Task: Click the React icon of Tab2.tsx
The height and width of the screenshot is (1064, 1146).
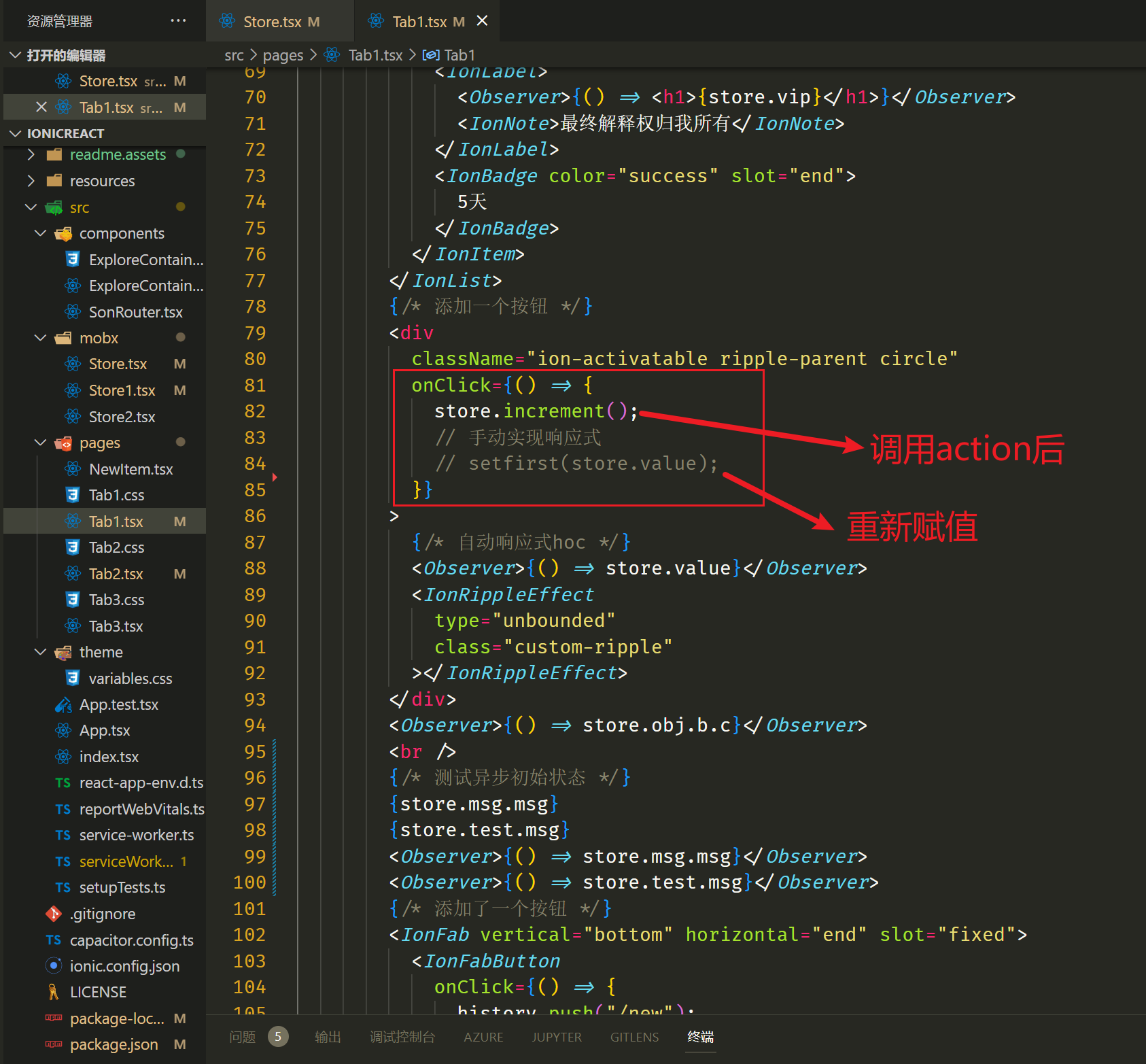Action: [x=73, y=574]
